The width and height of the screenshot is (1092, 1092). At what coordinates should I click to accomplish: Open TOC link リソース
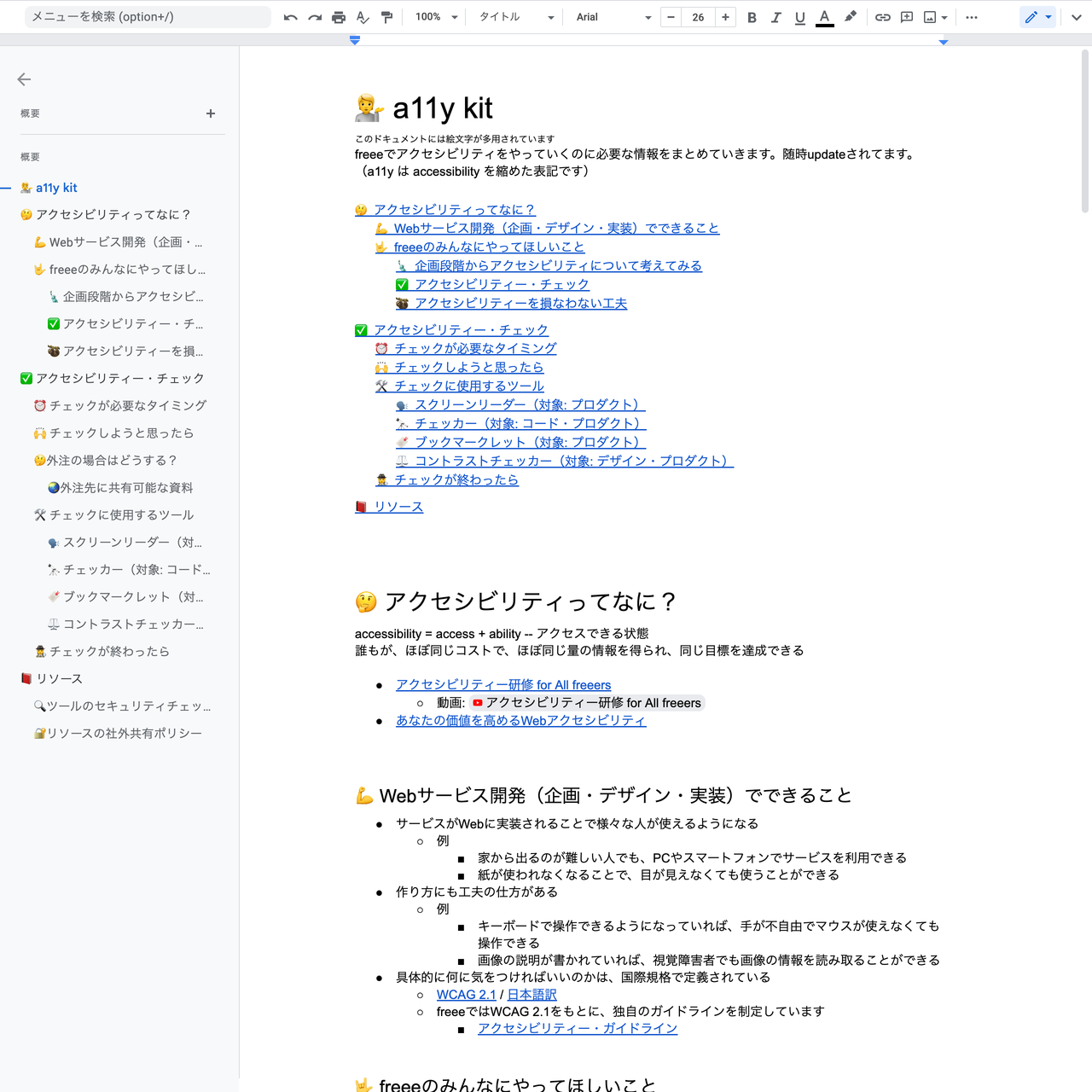(389, 507)
